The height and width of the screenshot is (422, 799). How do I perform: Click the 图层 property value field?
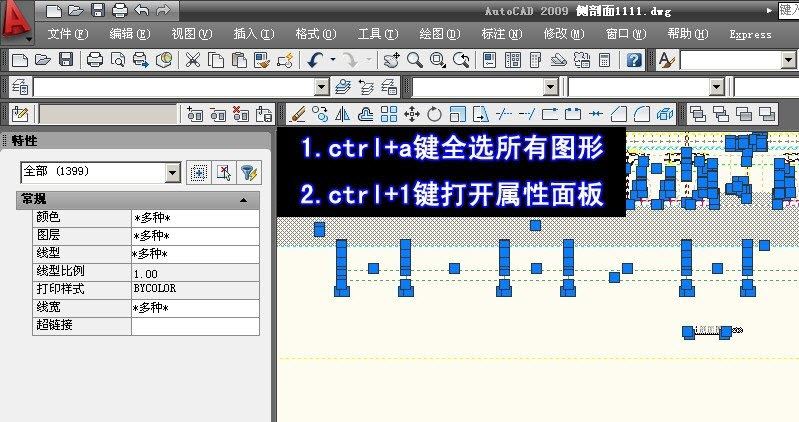tap(195, 236)
